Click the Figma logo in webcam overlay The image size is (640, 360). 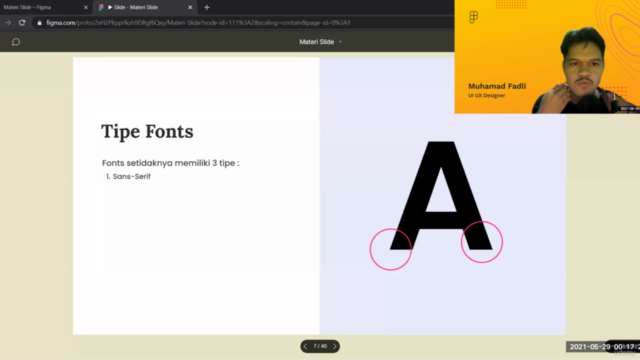(473, 17)
